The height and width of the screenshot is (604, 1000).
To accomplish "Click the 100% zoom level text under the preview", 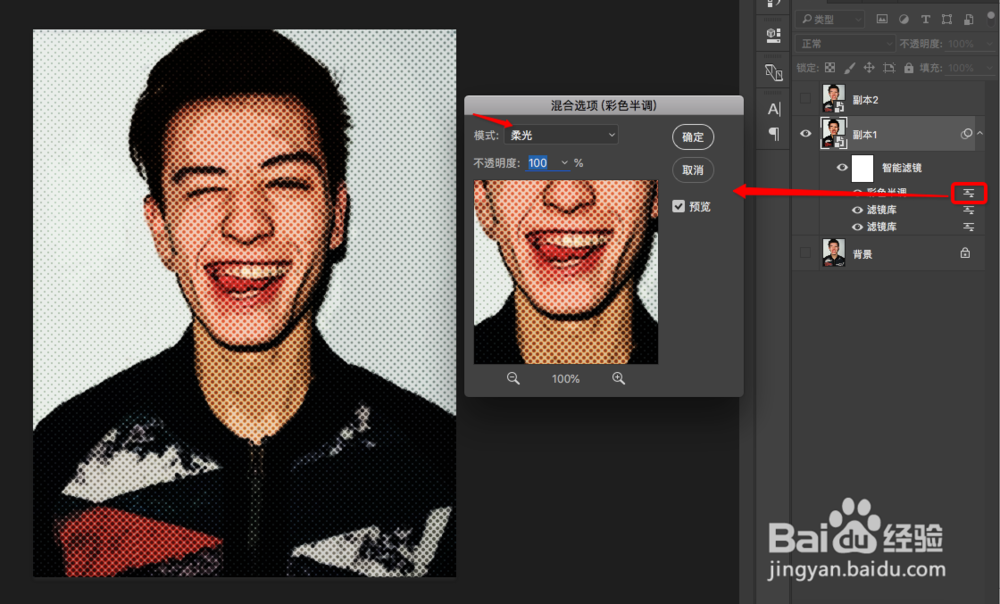I will pos(566,379).
